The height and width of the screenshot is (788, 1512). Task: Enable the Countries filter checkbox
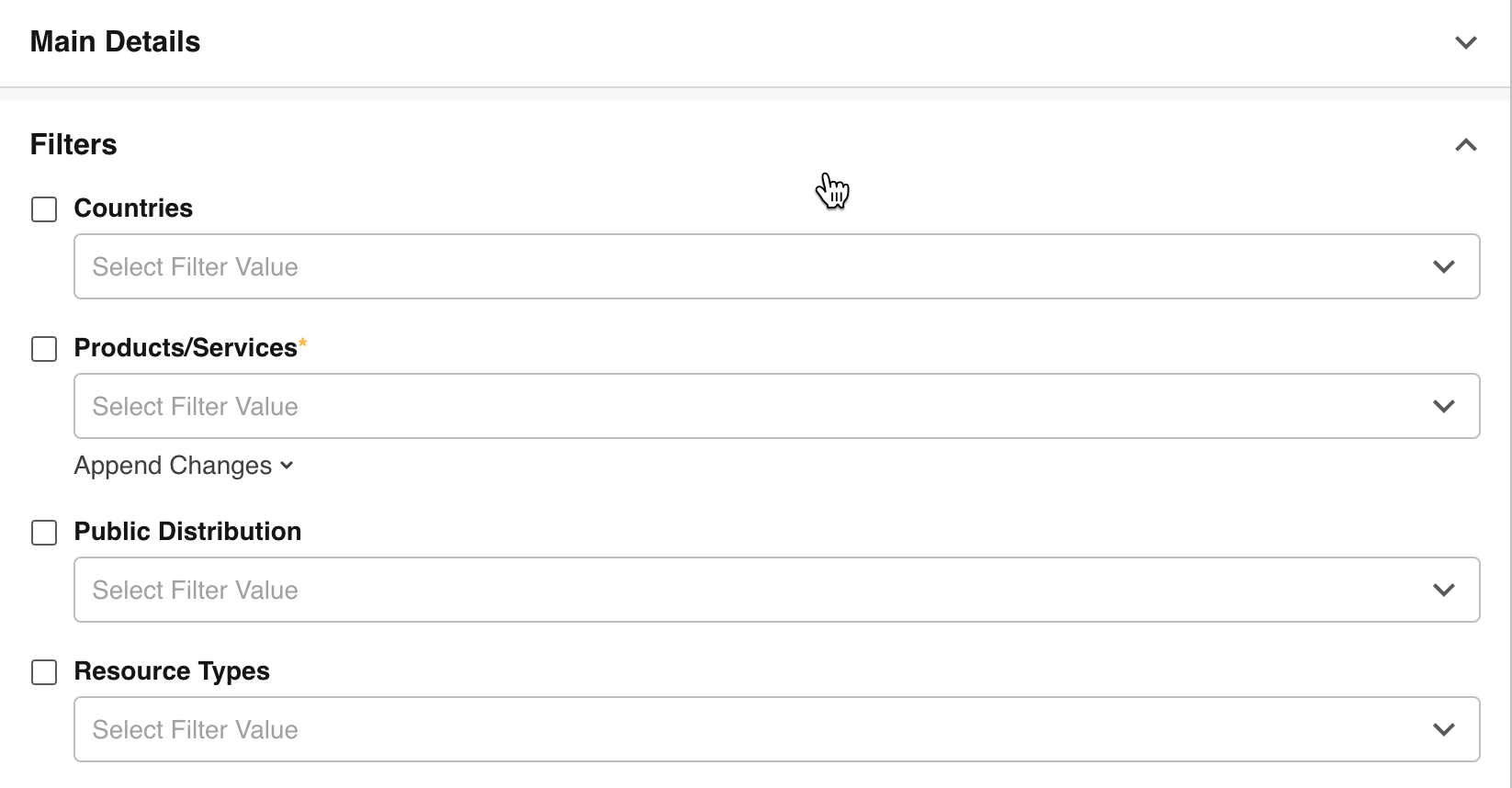coord(44,209)
